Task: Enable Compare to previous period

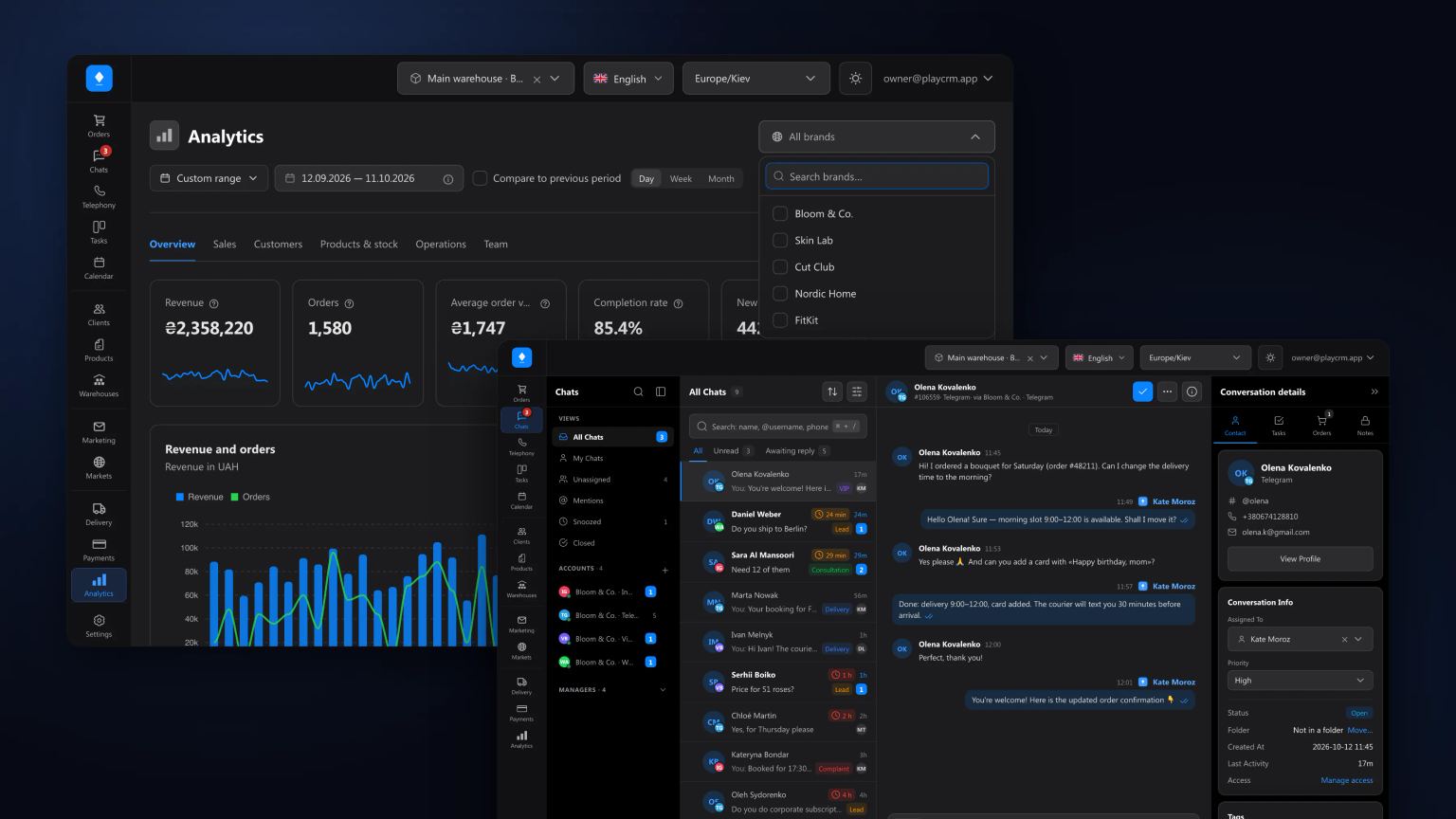Action: [481, 178]
